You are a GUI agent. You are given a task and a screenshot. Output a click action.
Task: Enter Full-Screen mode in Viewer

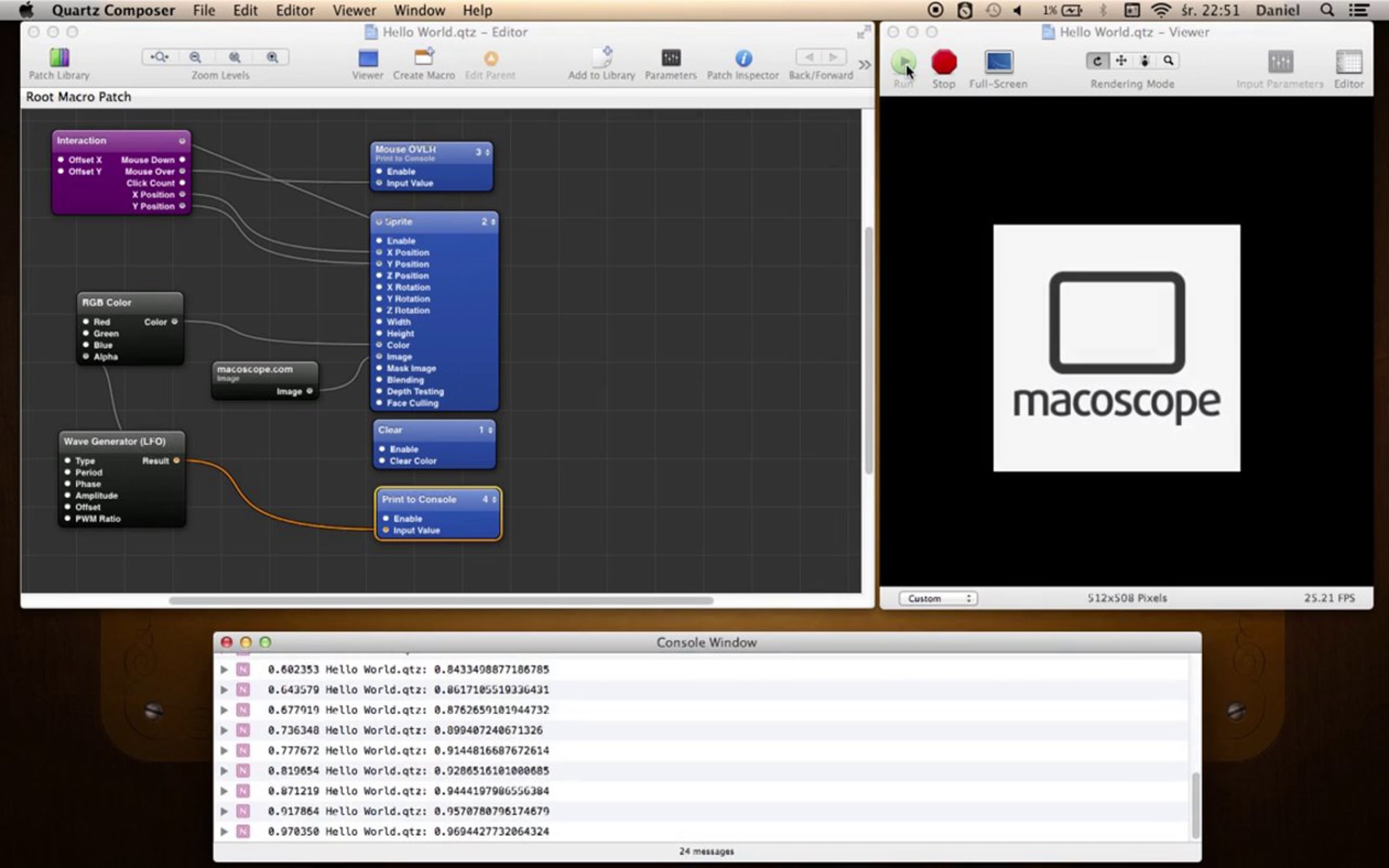(998, 62)
